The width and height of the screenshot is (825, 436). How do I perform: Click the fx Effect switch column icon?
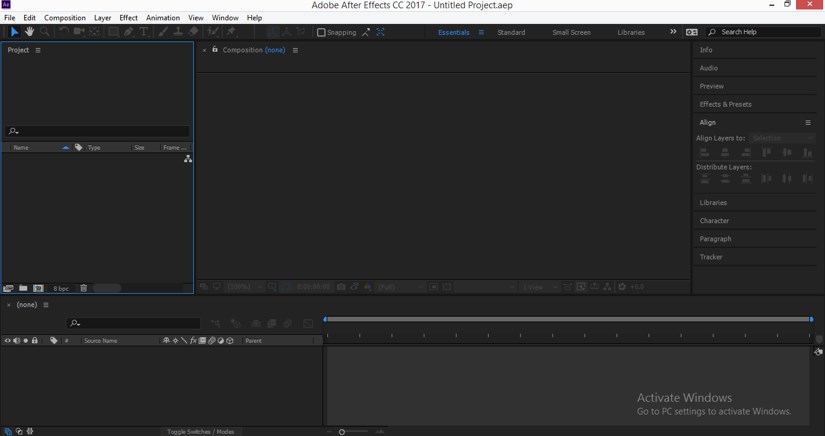pos(193,341)
